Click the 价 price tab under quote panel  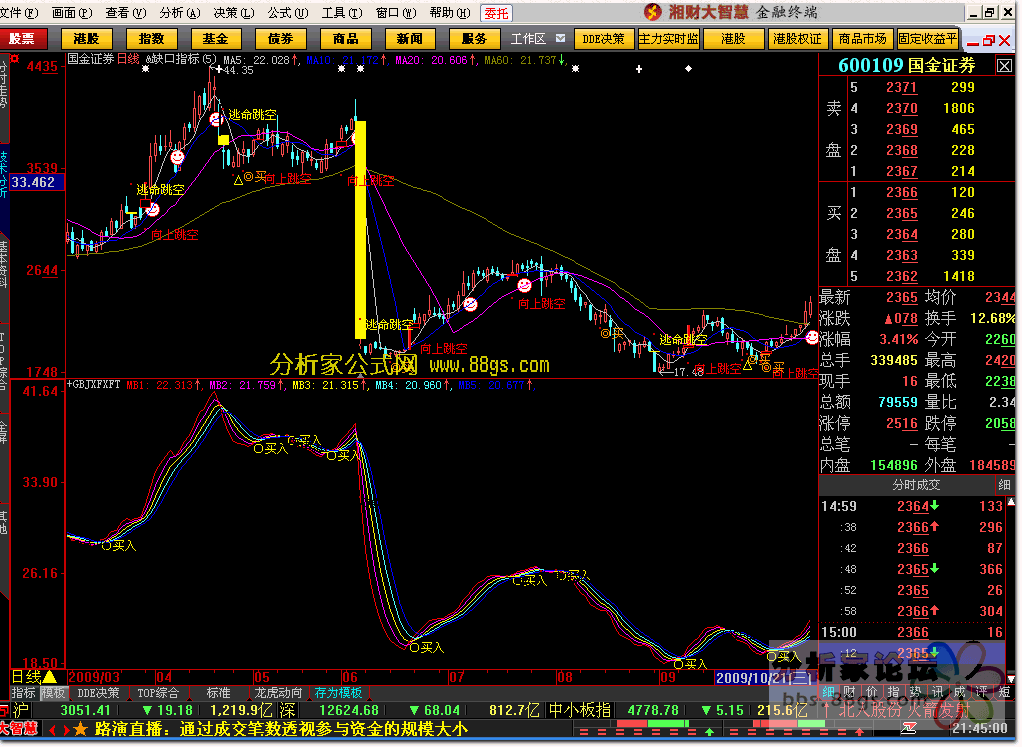click(871, 692)
